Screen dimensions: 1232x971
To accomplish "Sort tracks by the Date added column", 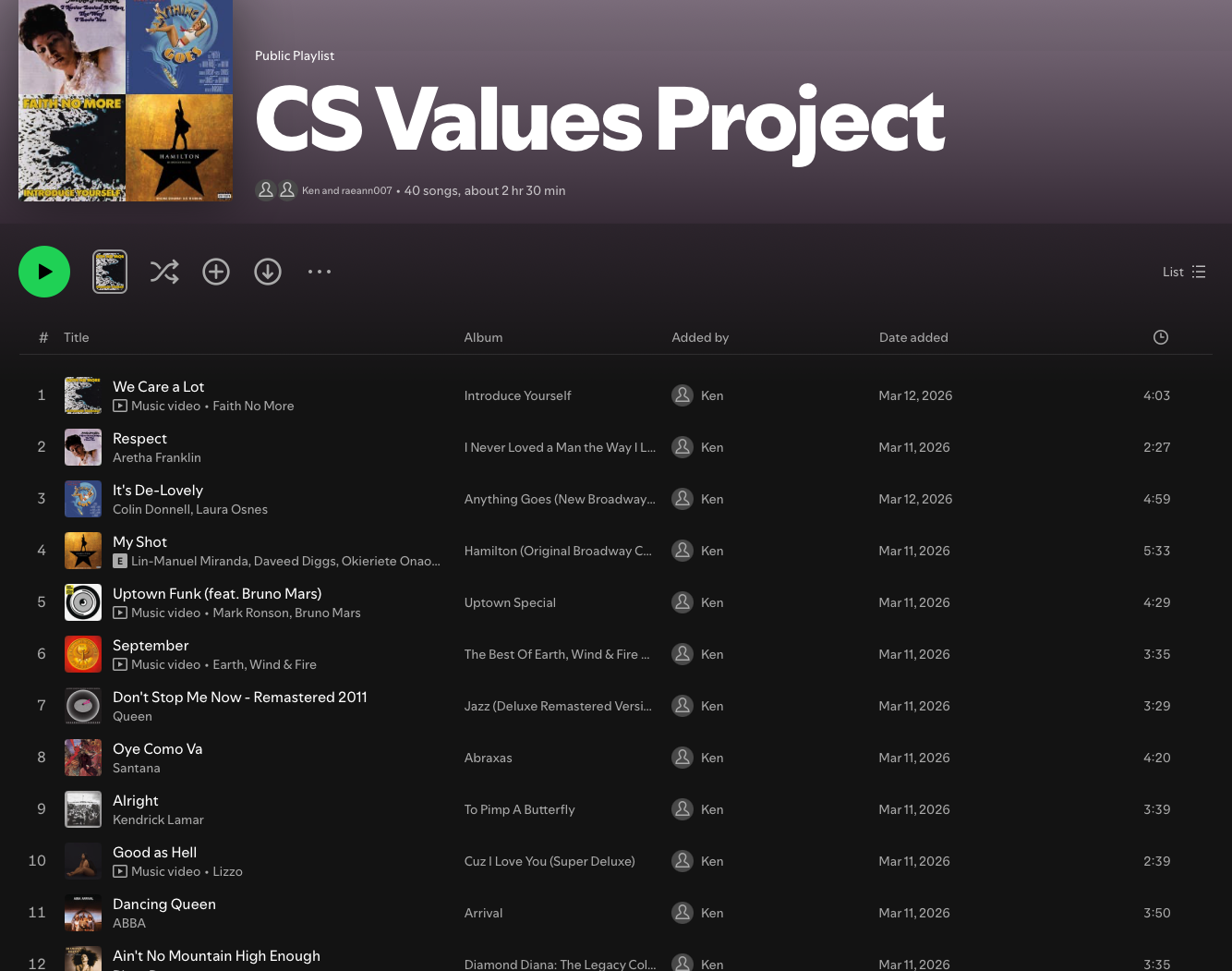I will click(913, 337).
